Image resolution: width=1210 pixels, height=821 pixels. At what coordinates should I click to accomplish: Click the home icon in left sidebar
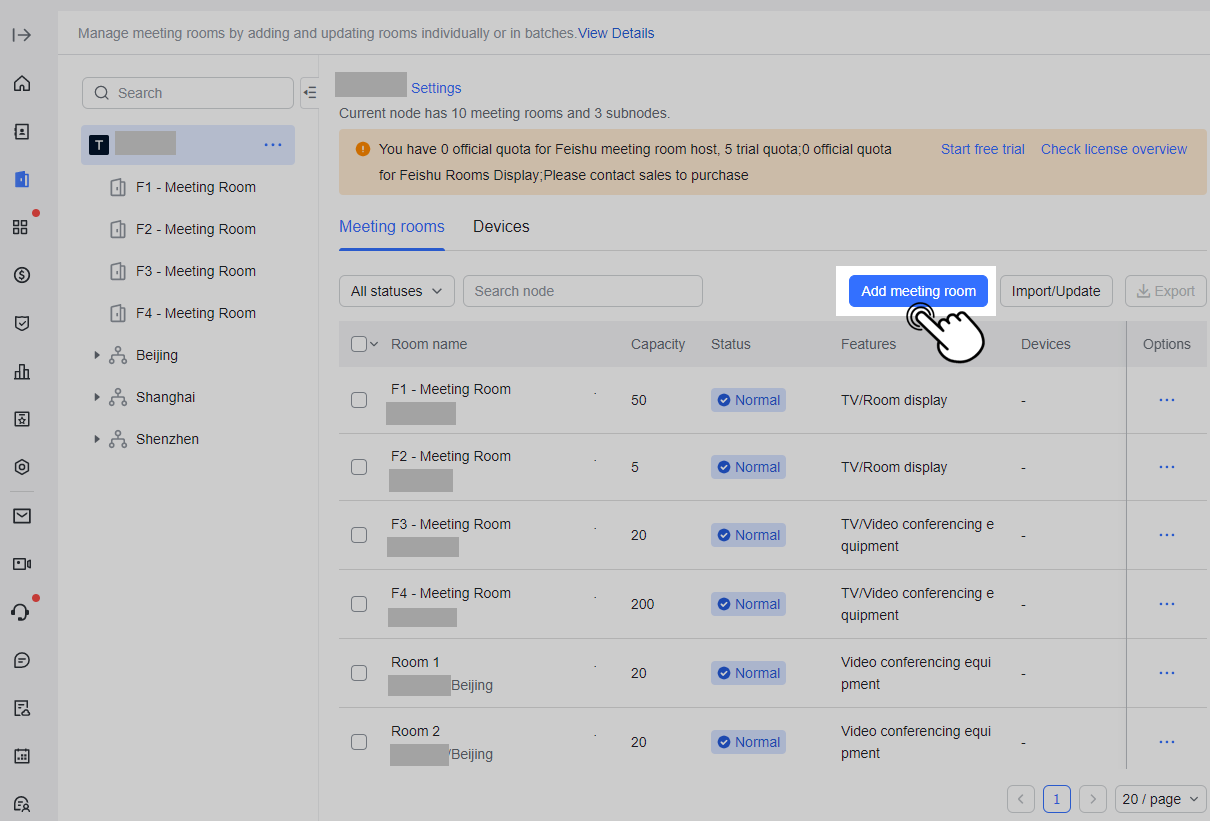coord(22,83)
